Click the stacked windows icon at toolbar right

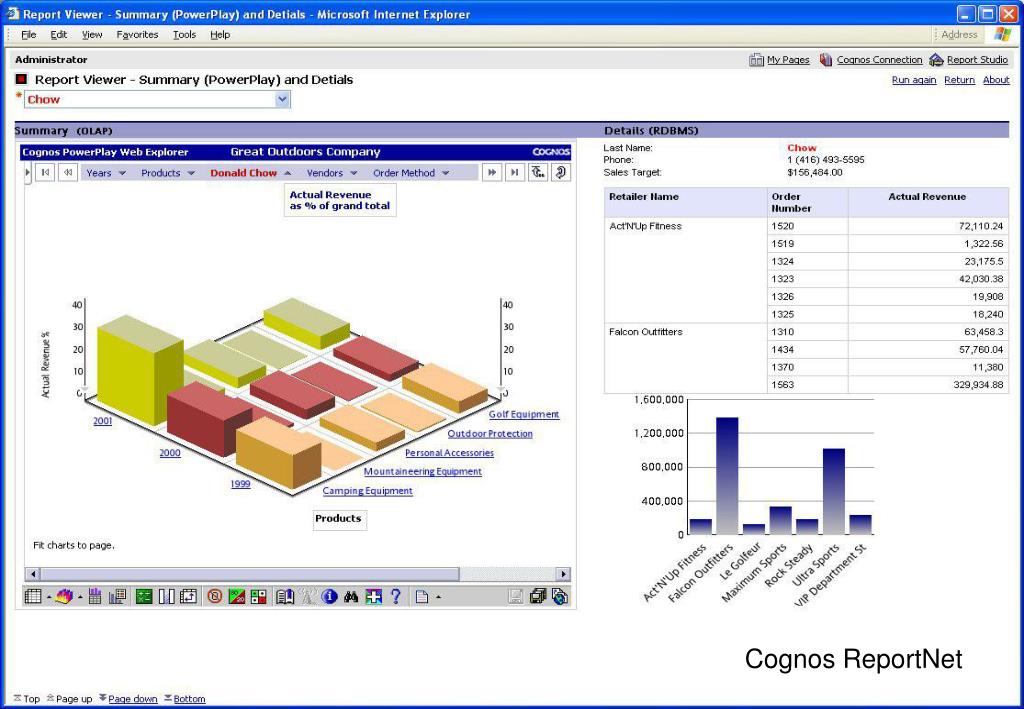pos(537,596)
